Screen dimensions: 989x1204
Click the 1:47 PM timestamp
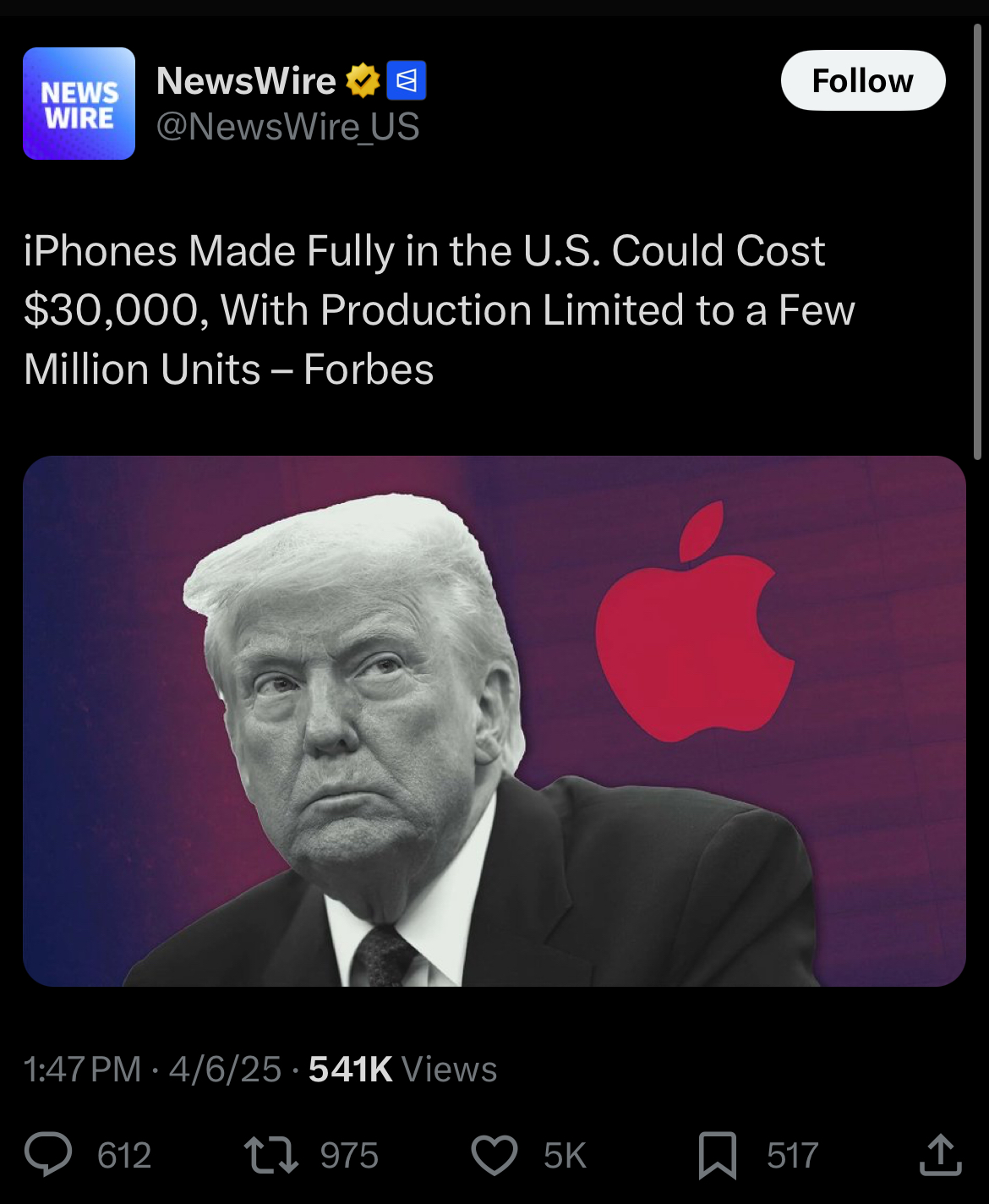tap(82, 1070)
